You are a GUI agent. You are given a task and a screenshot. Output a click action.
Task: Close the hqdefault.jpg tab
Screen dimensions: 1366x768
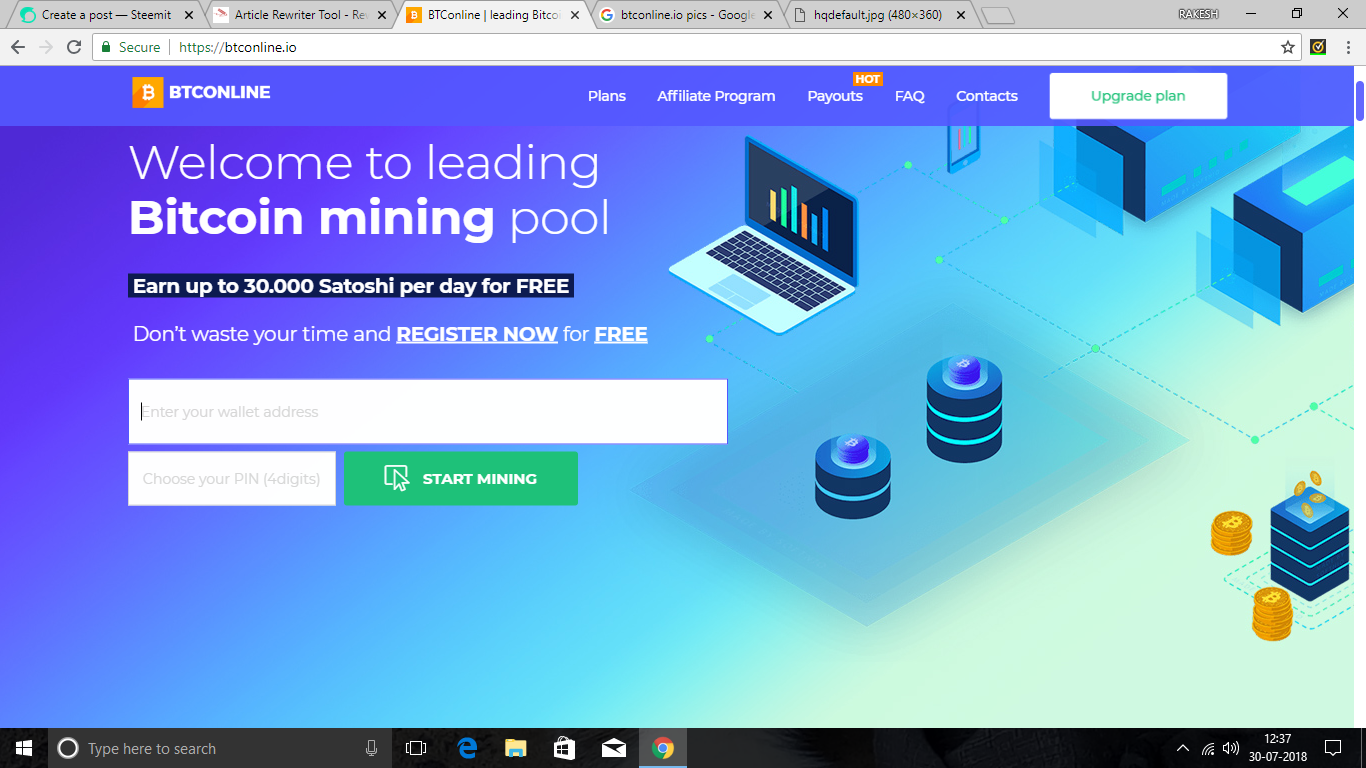click(959, 15)
